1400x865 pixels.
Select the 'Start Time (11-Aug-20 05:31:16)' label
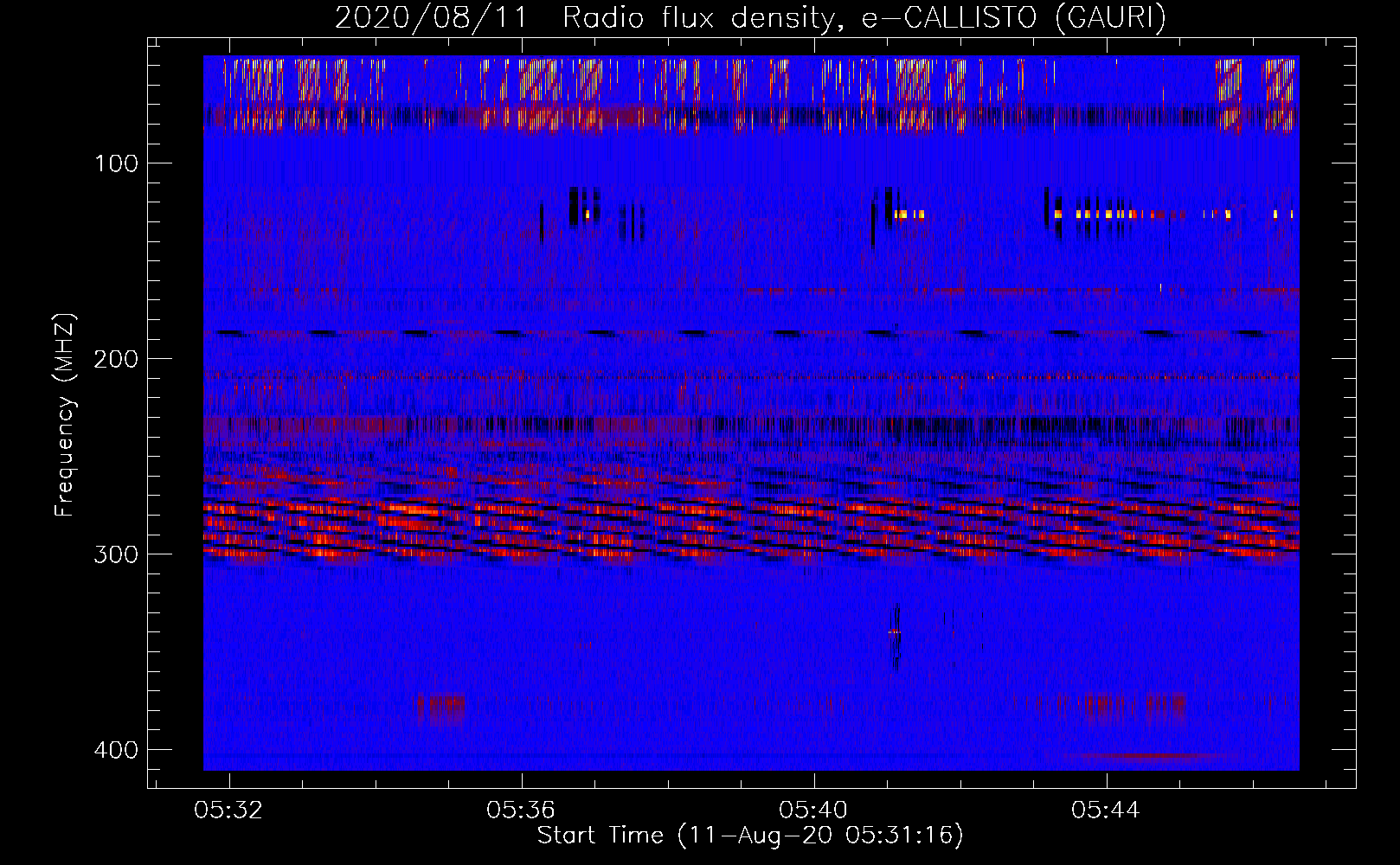point(750,836)
